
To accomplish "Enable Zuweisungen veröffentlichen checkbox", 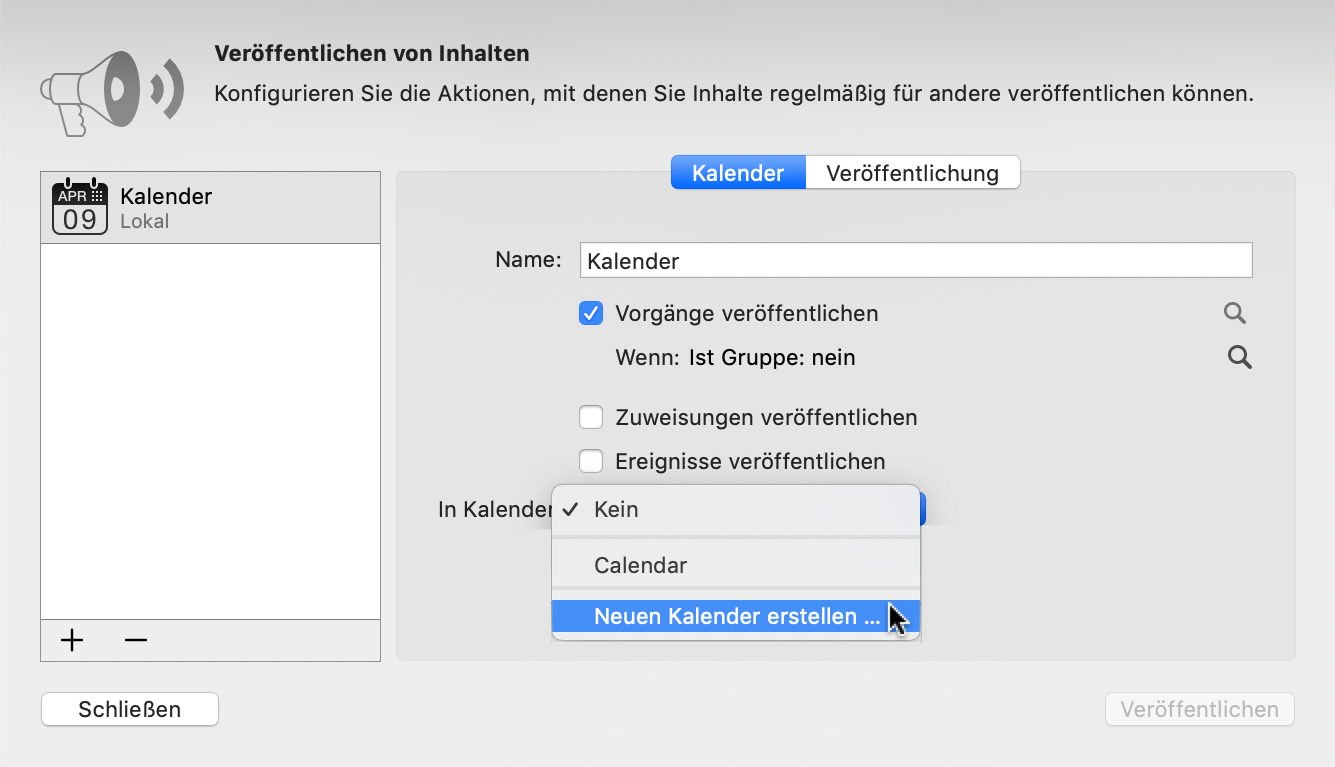I will pos(591,417).
